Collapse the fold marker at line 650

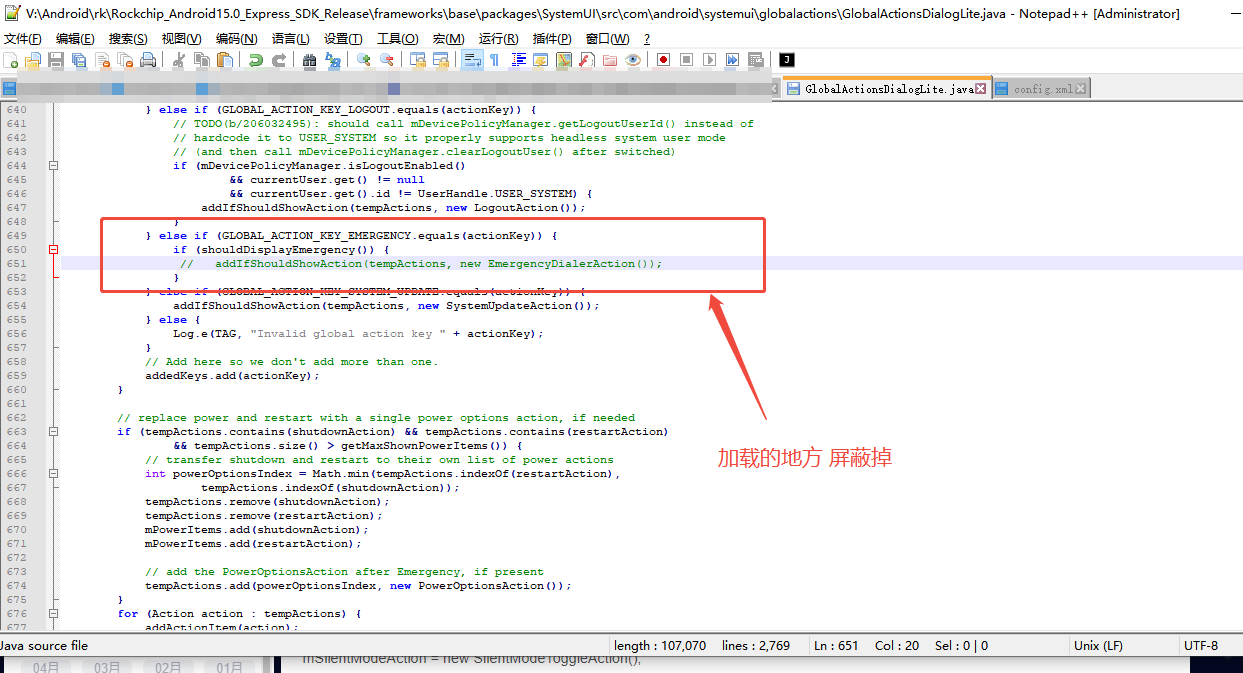click(x=54, y=250)
